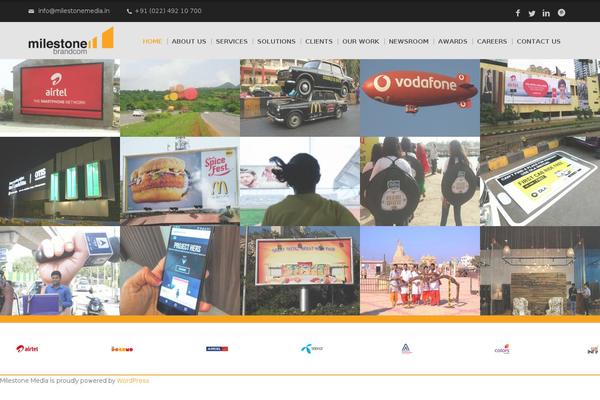Open the person in green shirt photo
The height and width of the screenshot is (400, 600).
point(300,181)
